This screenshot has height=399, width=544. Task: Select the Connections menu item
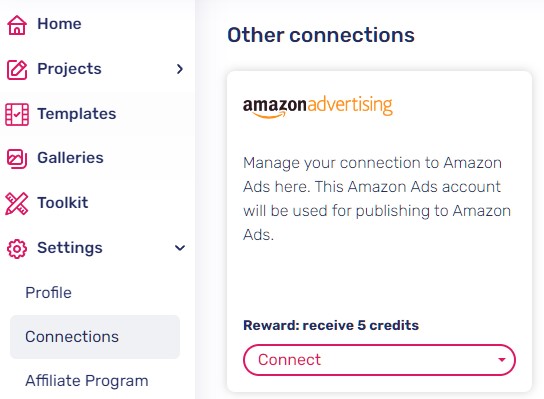pyautogui.click(x=95, y=337)
